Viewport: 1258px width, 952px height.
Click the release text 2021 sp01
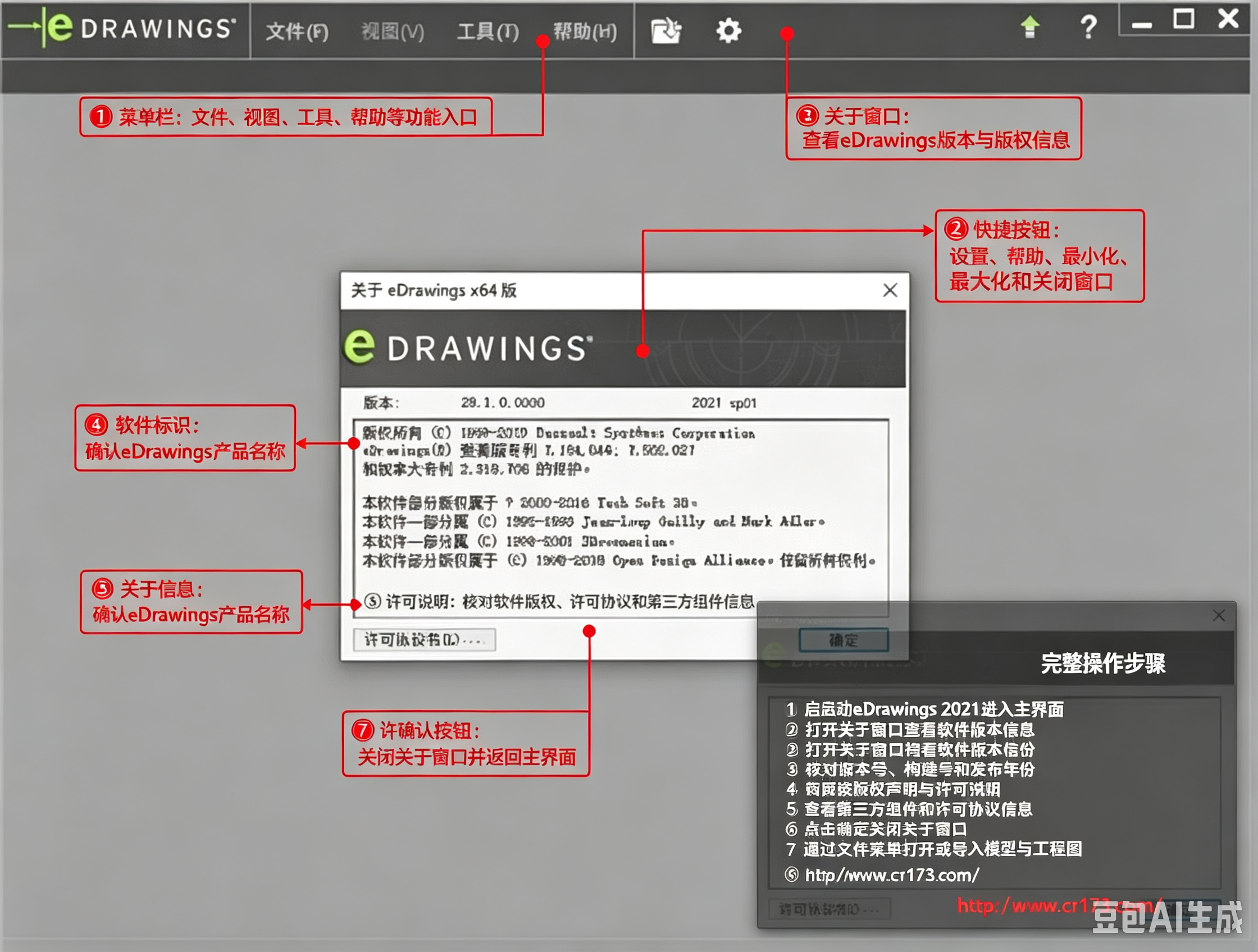(724, 403)
